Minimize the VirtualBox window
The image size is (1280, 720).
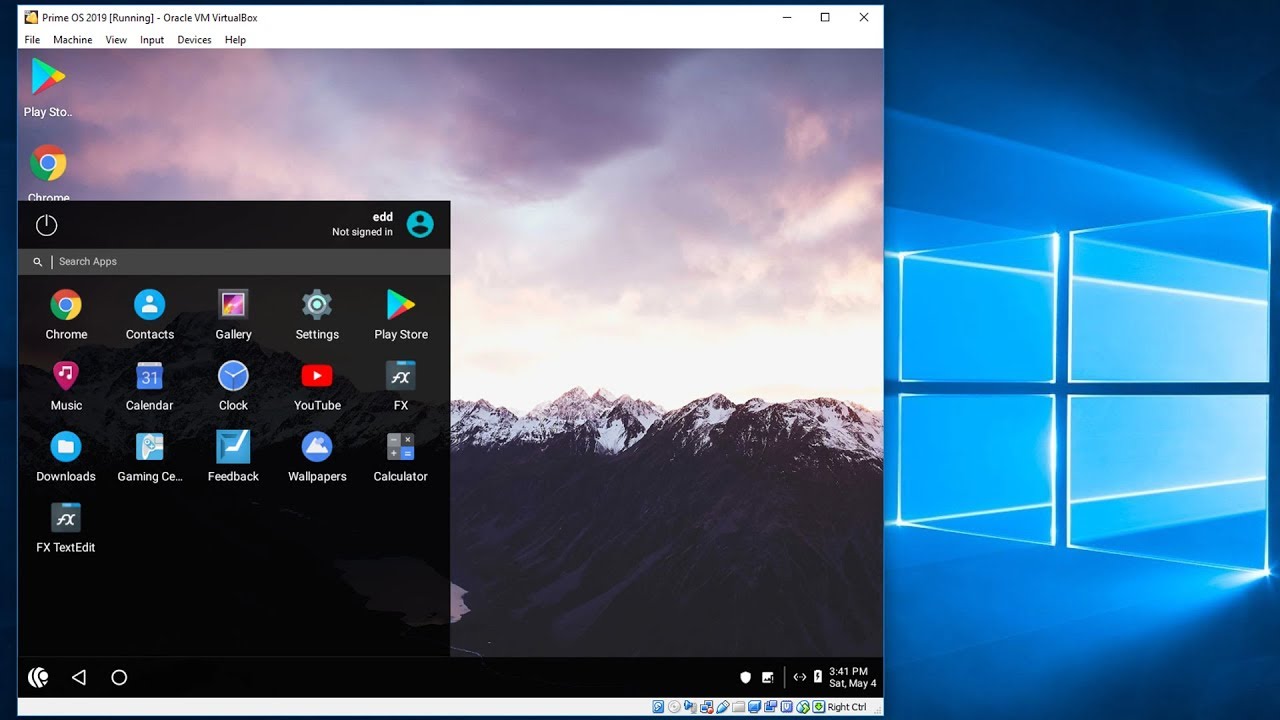pos(786,17)
